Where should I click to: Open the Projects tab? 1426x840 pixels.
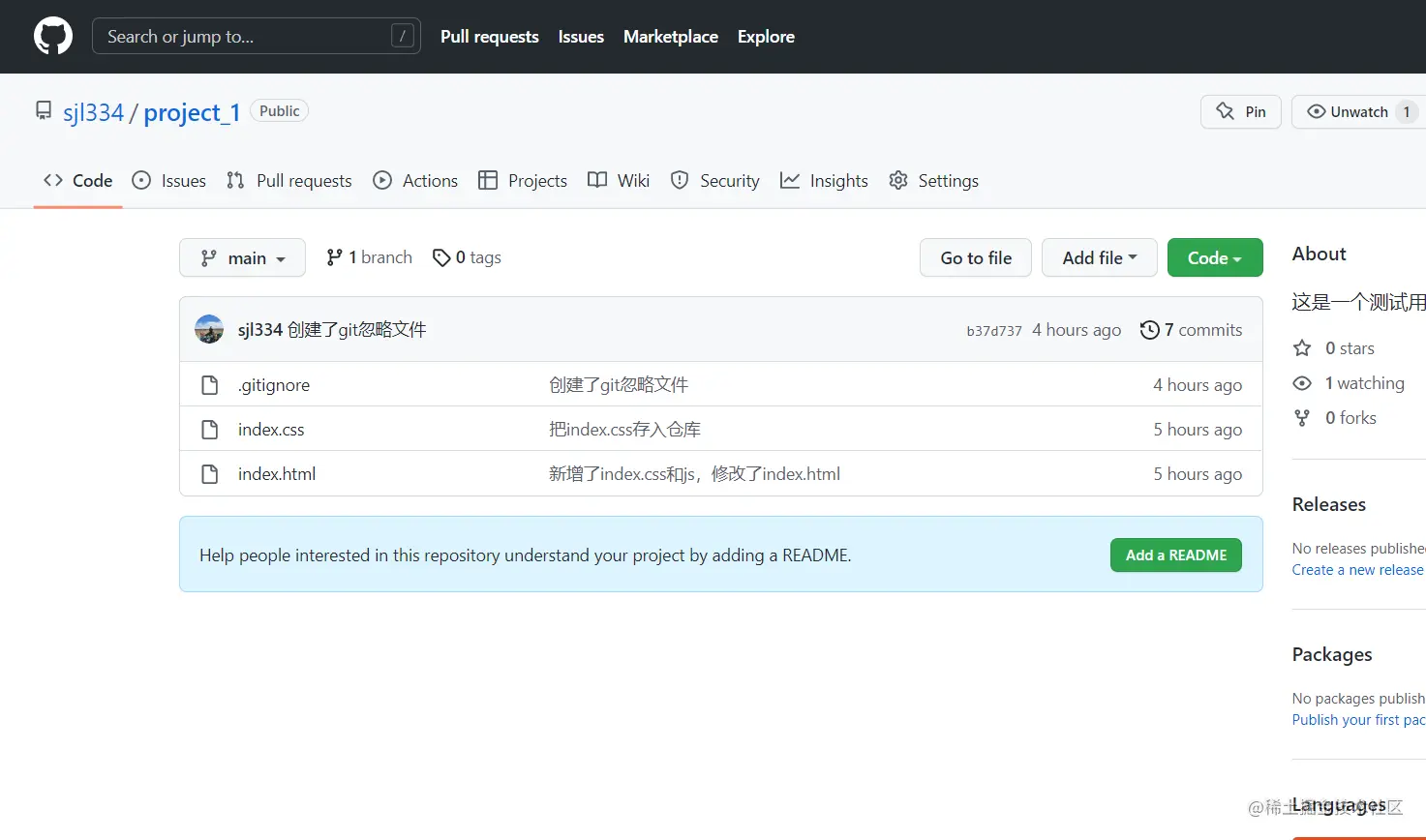pyautogui.click(x=523, y=181)
